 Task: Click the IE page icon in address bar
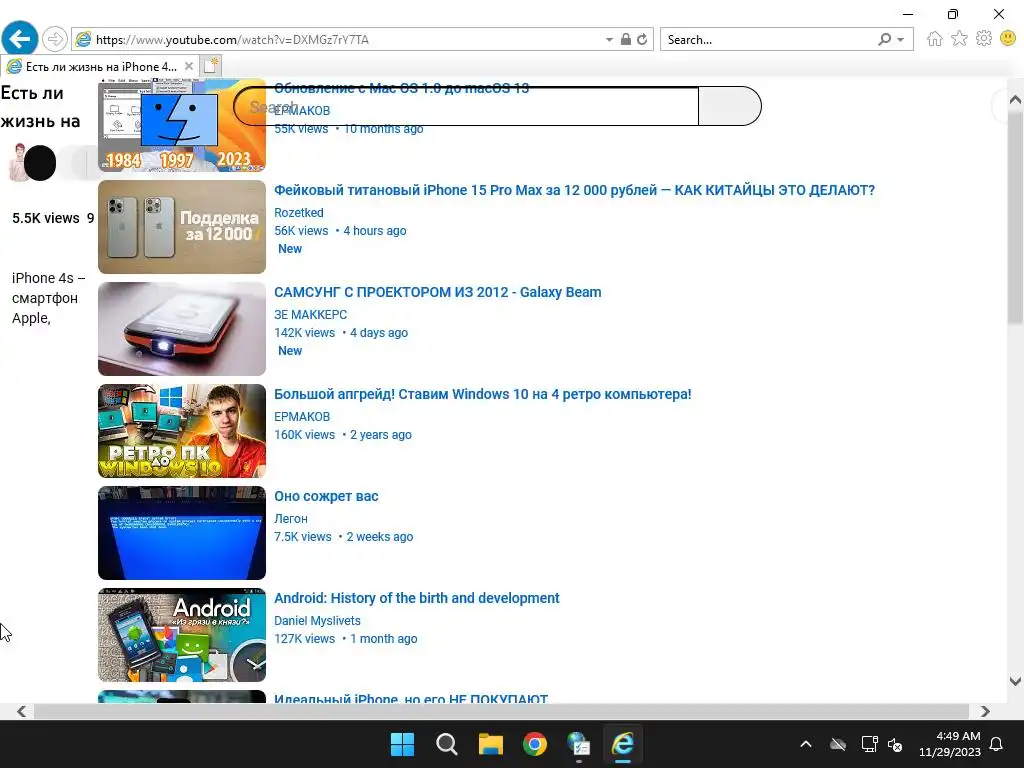[84, 39]
